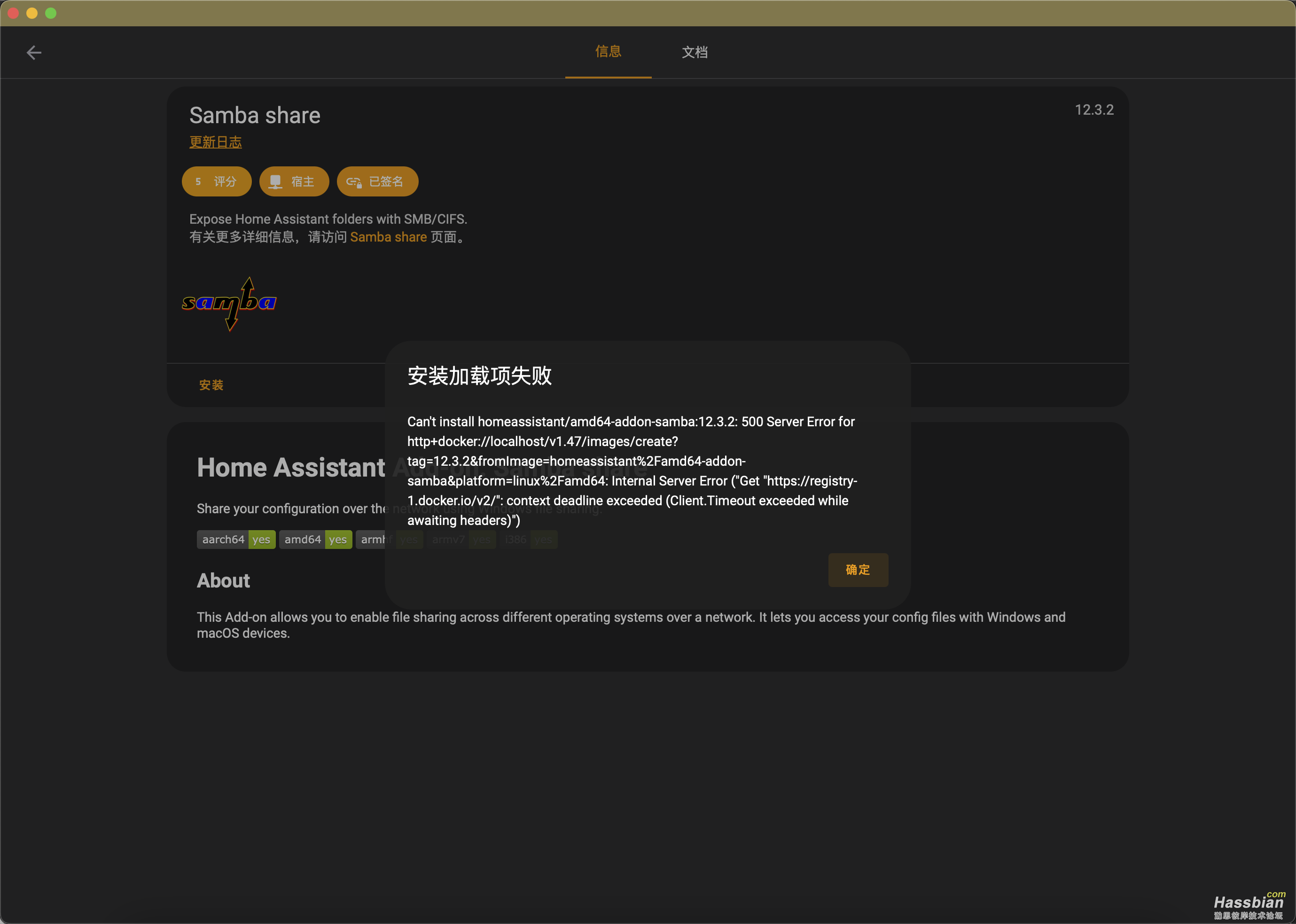This screenshot has height=924, width=1296.
Task: Click the version number 12.3.2
Action: 1094,110
